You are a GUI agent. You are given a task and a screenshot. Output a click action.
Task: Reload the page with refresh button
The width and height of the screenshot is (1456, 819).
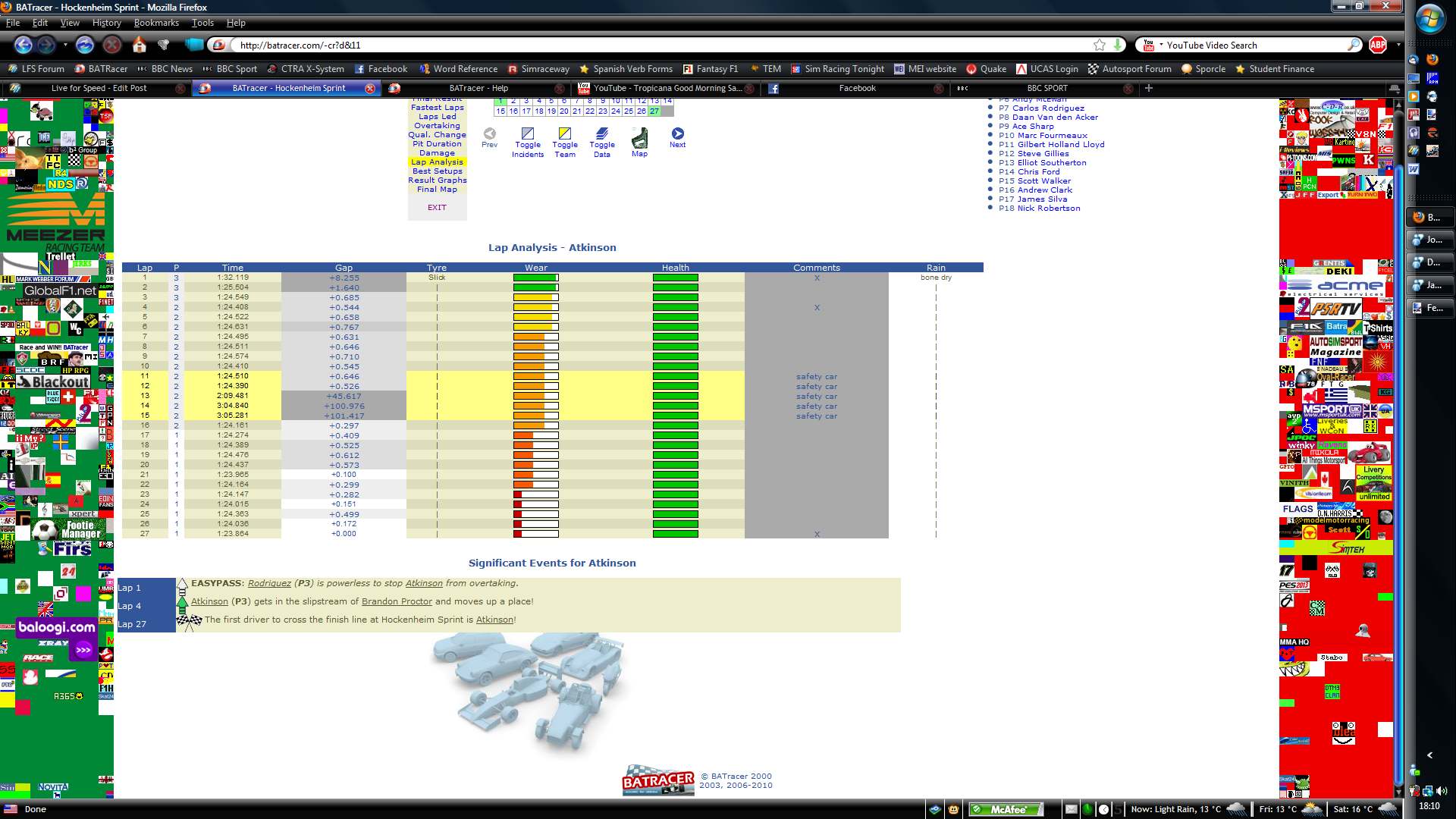[84, 45]
